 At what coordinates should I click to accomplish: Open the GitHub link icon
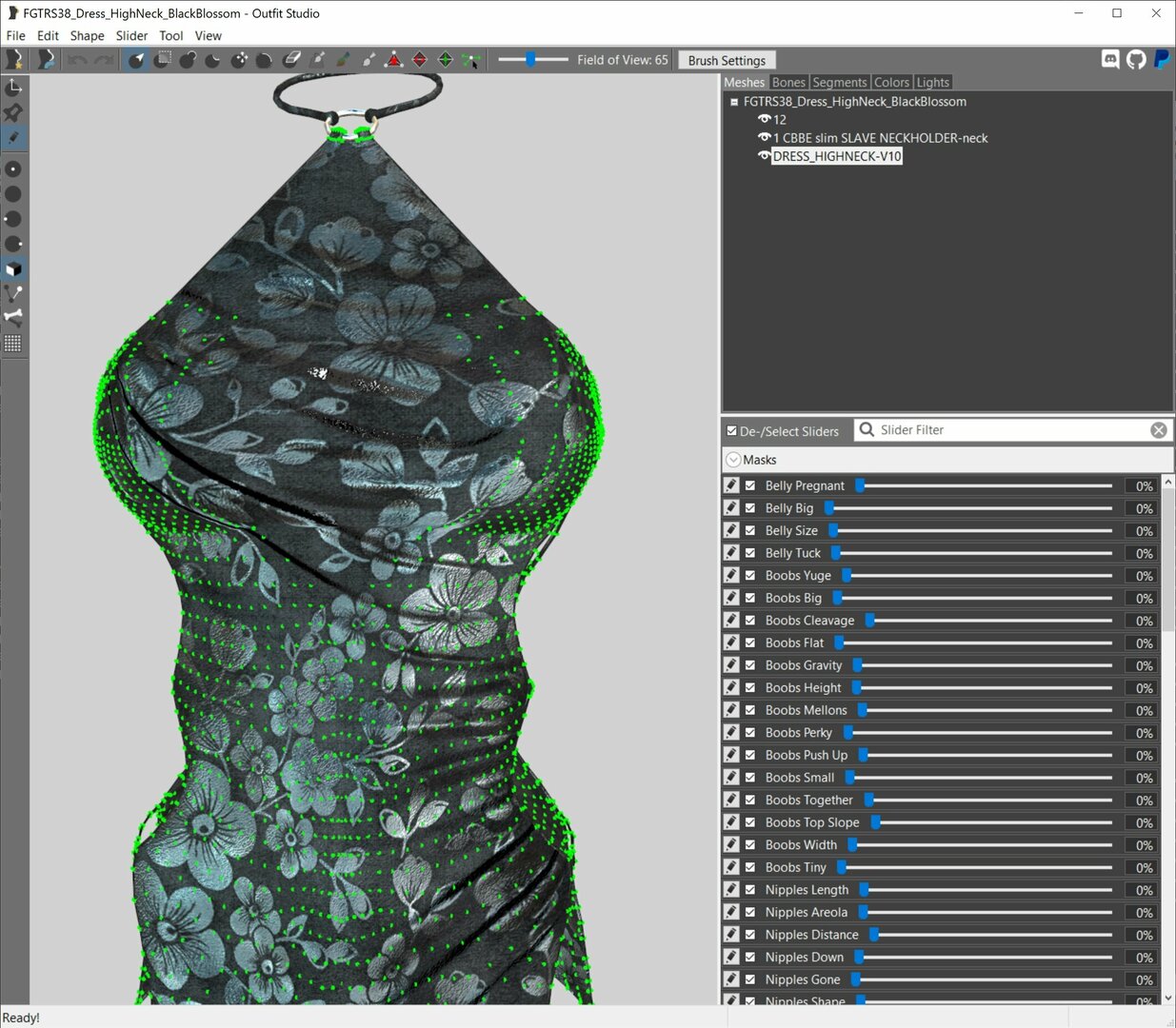(1136, 60)
